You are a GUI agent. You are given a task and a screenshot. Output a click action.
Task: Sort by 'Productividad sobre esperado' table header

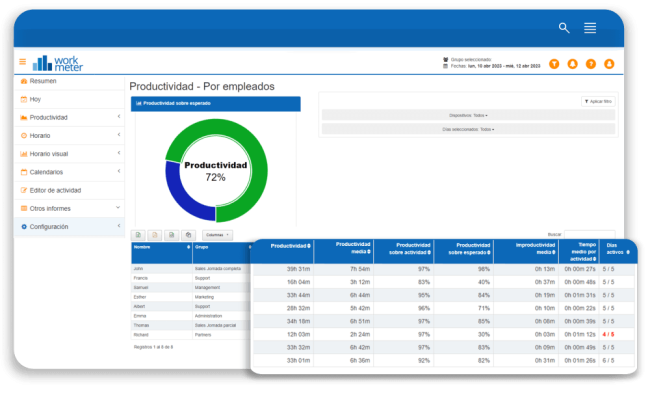click(x=464, y=251)
